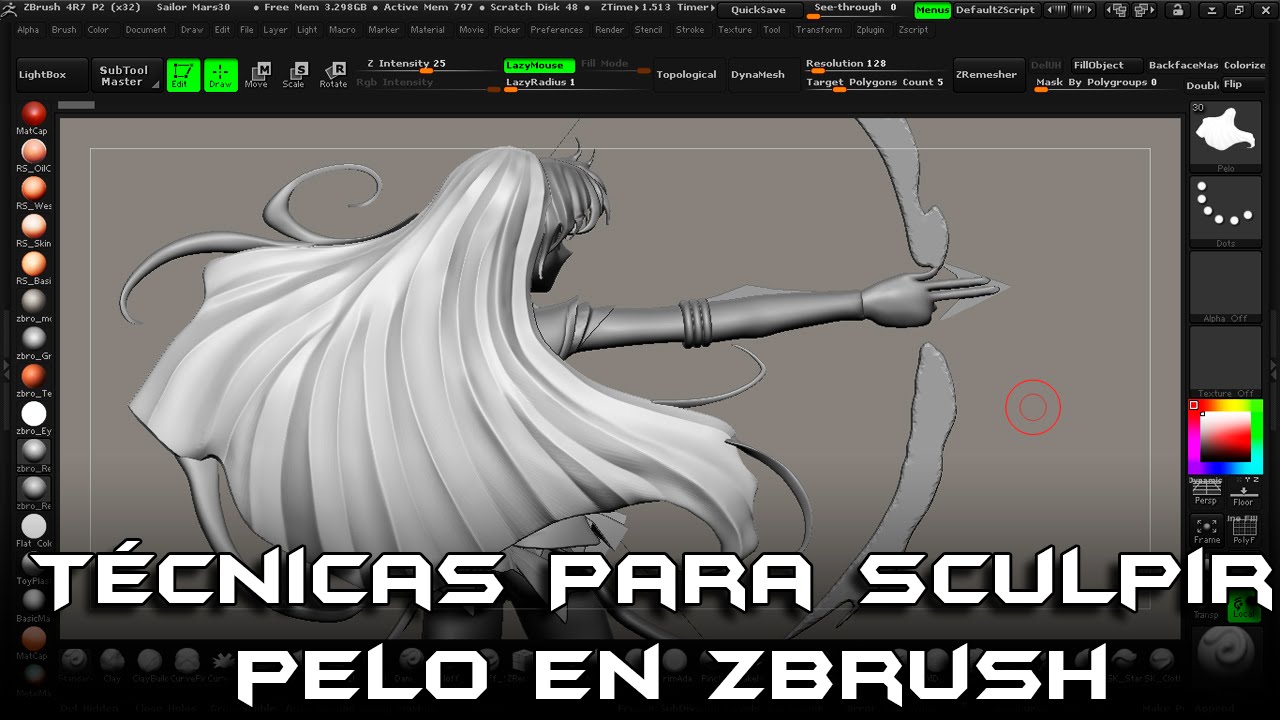The height and width of the screenshot is (720, 1280).
Task: Select the zbro_mo gray material
Action: pos(34,301)
